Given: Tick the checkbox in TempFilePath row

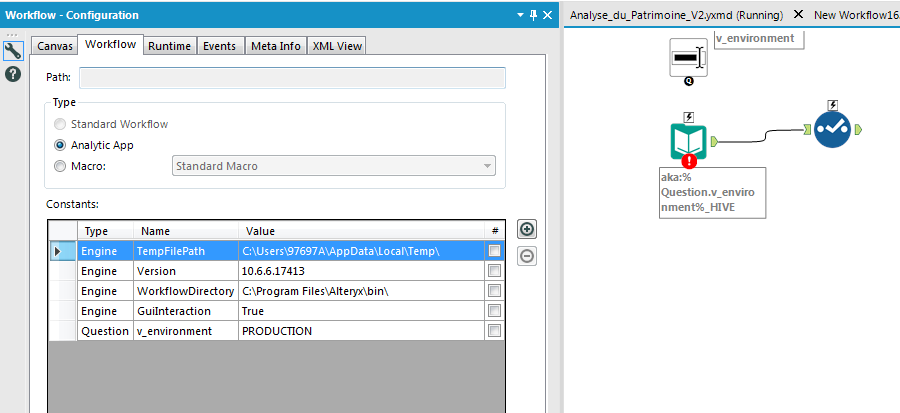Looking at the screenshot, I should point(494,251).
